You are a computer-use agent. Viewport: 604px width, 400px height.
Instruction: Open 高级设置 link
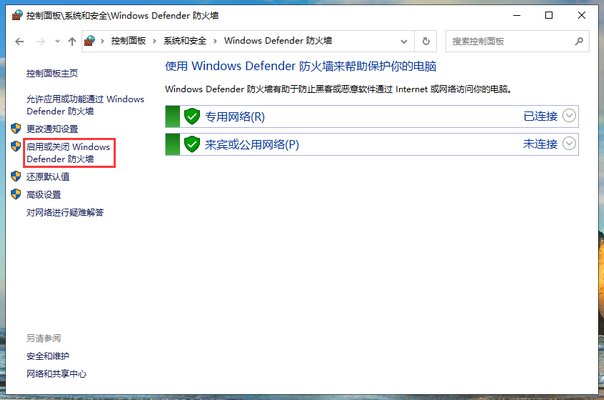pos(44,195)
